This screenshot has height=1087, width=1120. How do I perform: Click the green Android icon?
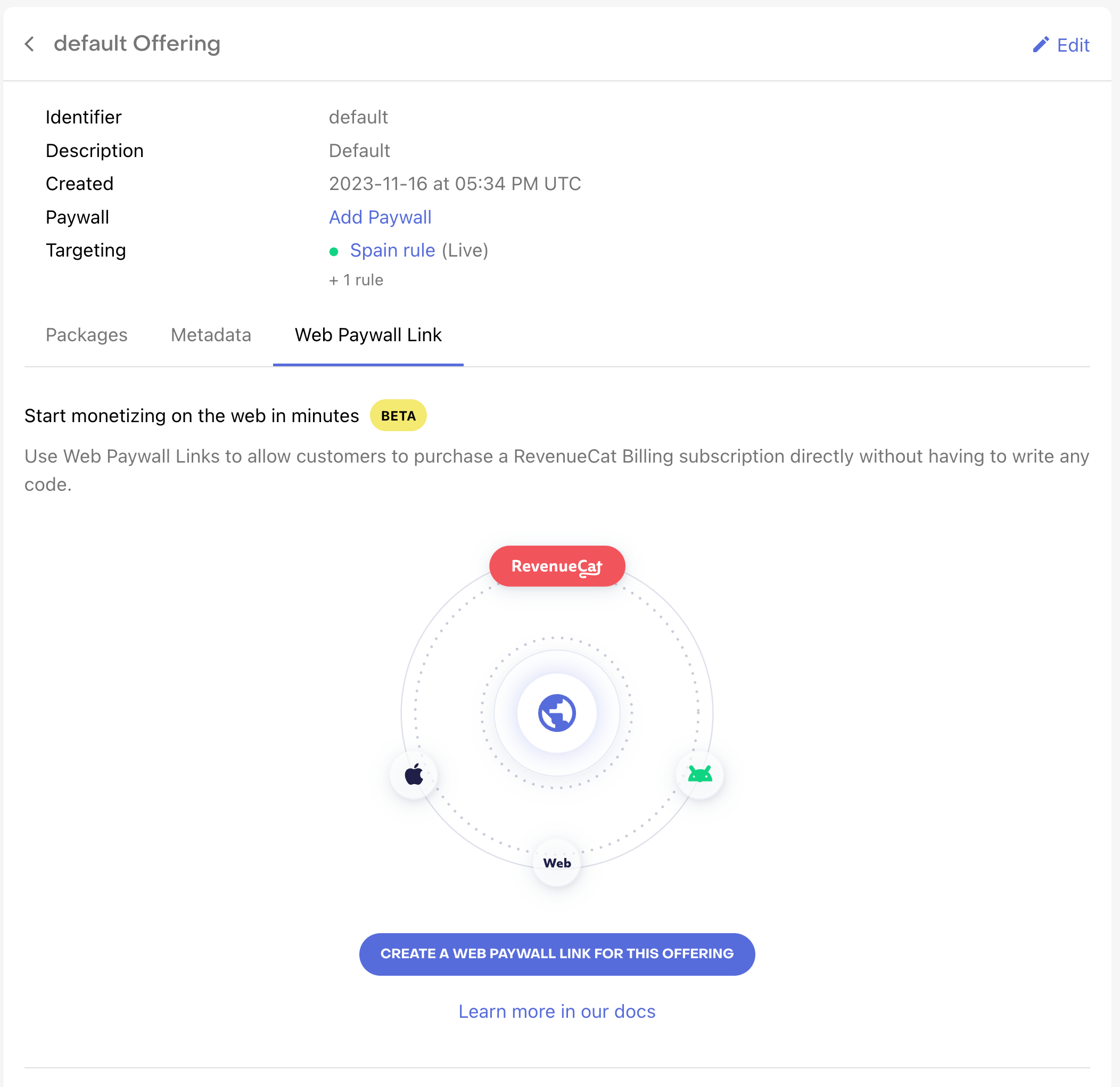[x=699, y=775]
